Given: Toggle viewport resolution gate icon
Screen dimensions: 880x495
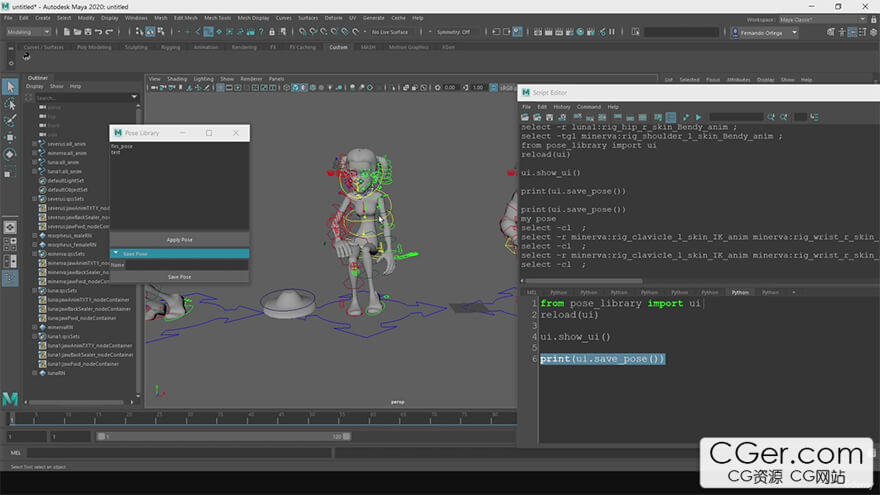Looking at the screenshot, I should [x=238, y=88].
